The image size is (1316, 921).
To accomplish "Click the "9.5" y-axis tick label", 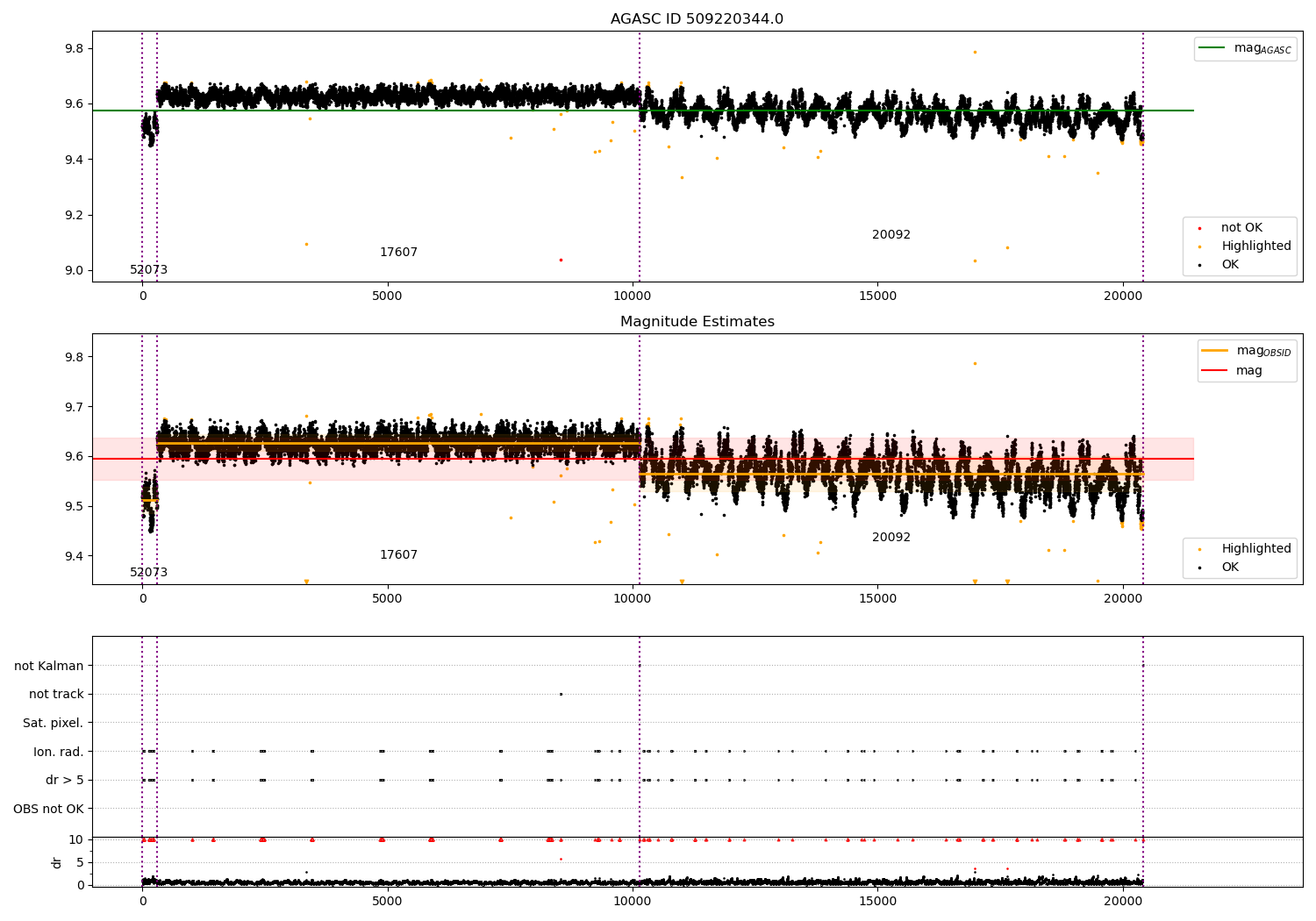I will 74,506.
